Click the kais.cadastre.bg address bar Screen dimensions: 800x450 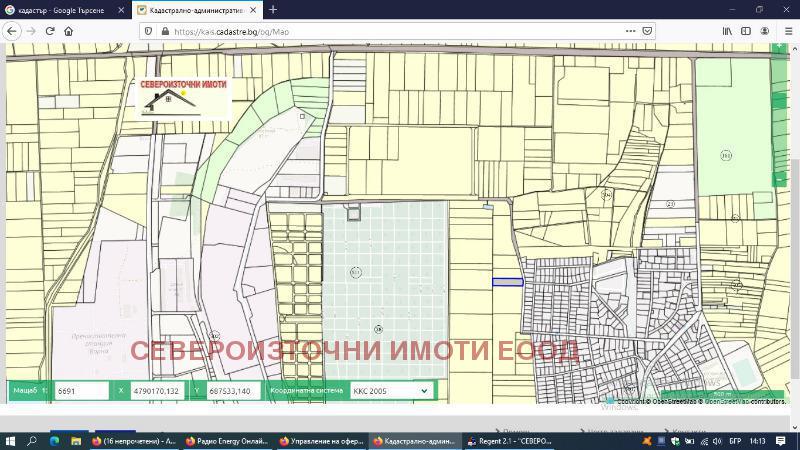pyautogui.click(x=380, y=31)
